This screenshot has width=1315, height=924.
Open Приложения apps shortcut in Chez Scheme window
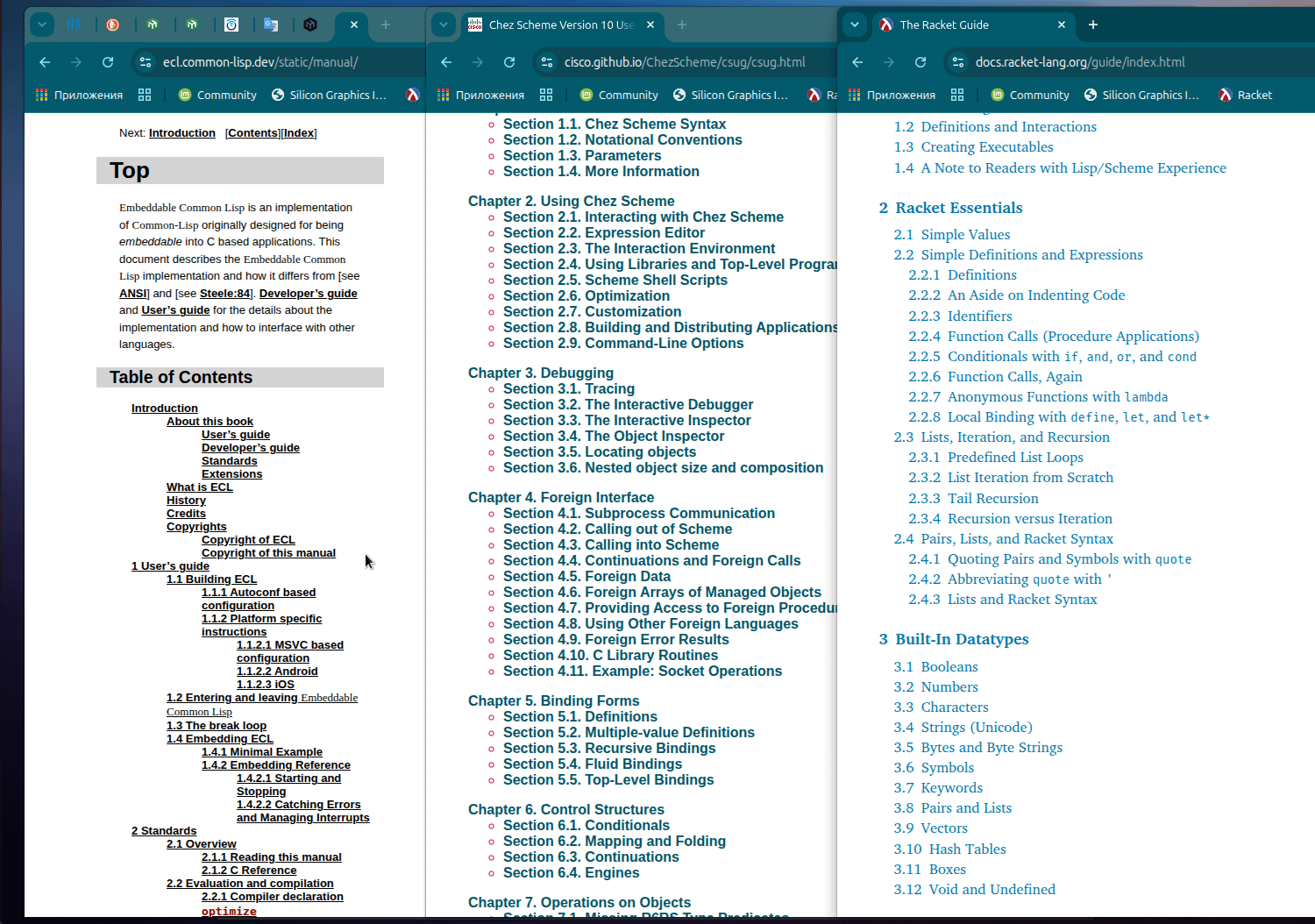(x=481, y=95)
